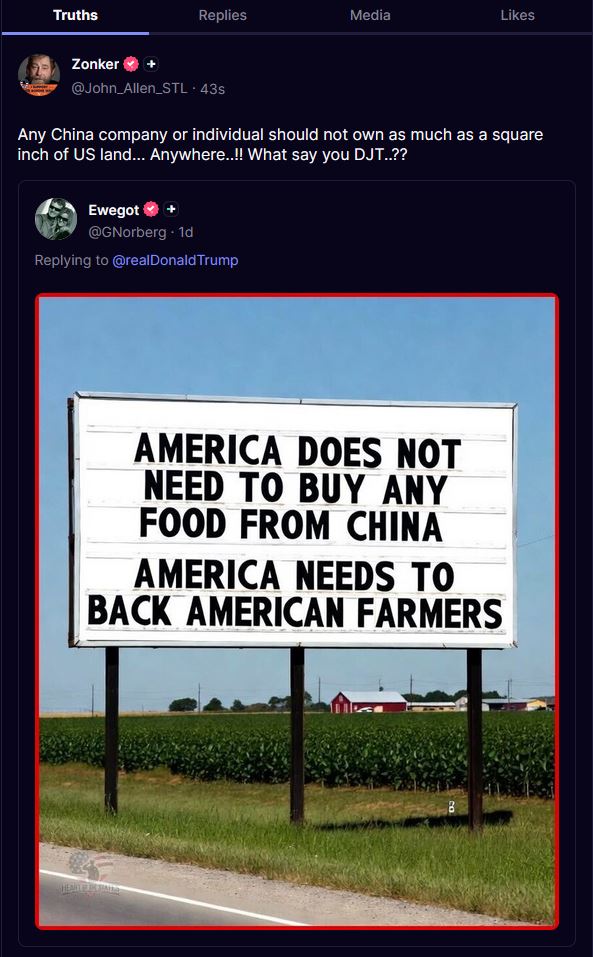Click Zonker's post text about China land
593x957 pixels.
pos(280,144)
